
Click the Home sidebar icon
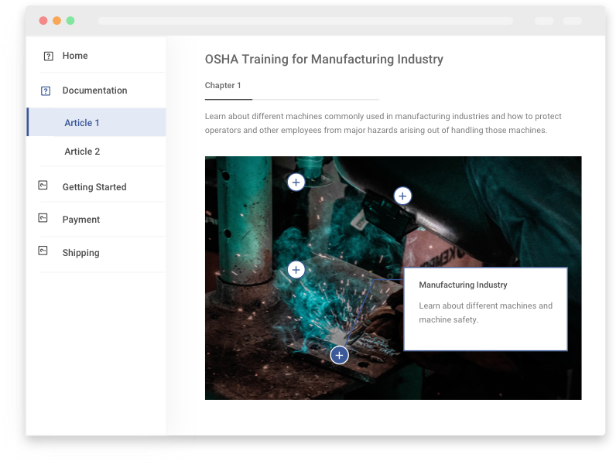[x=48, y=56]
